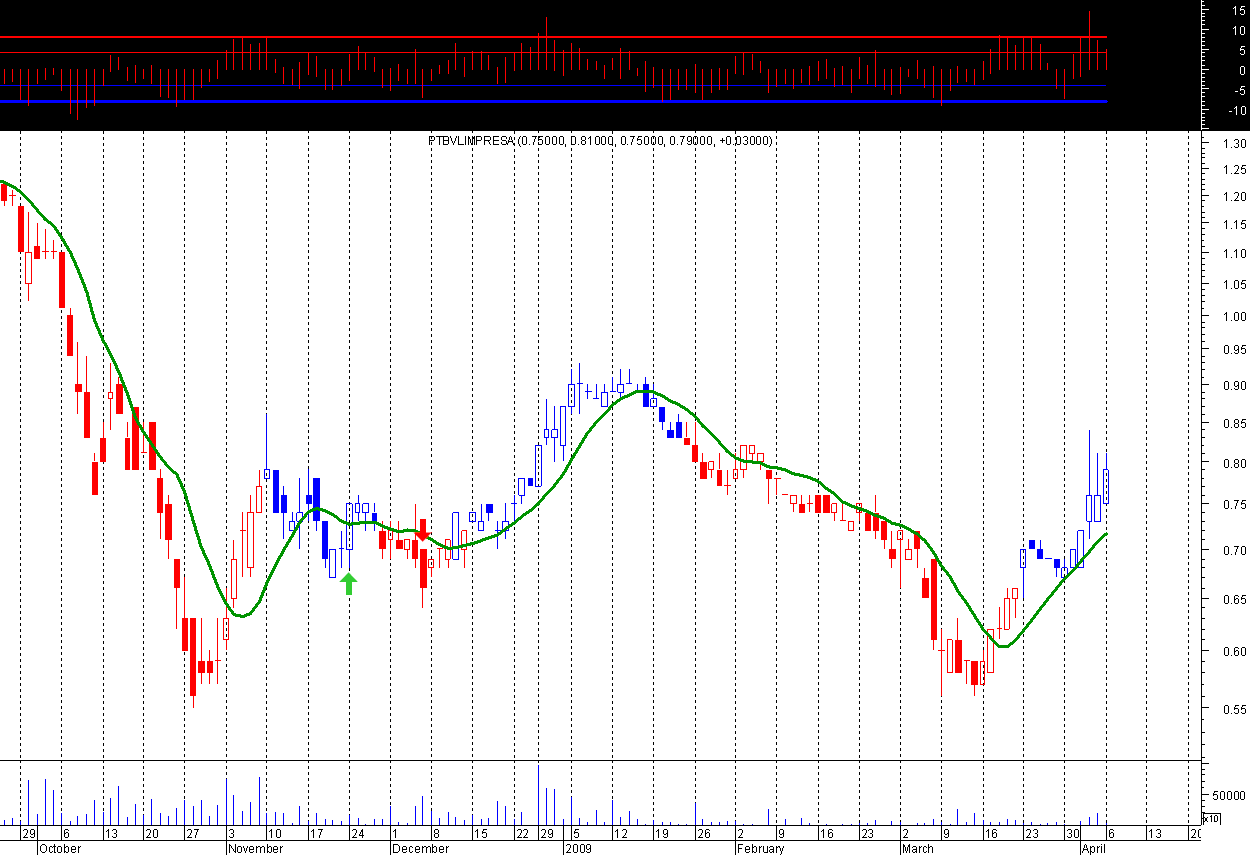Click the red down-arrow sell signal
1250x855 pixels.
pos(422,535)
